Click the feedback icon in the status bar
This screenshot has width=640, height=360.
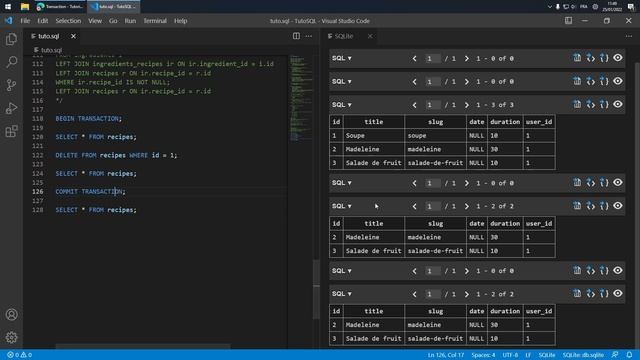tap(615, 355)
